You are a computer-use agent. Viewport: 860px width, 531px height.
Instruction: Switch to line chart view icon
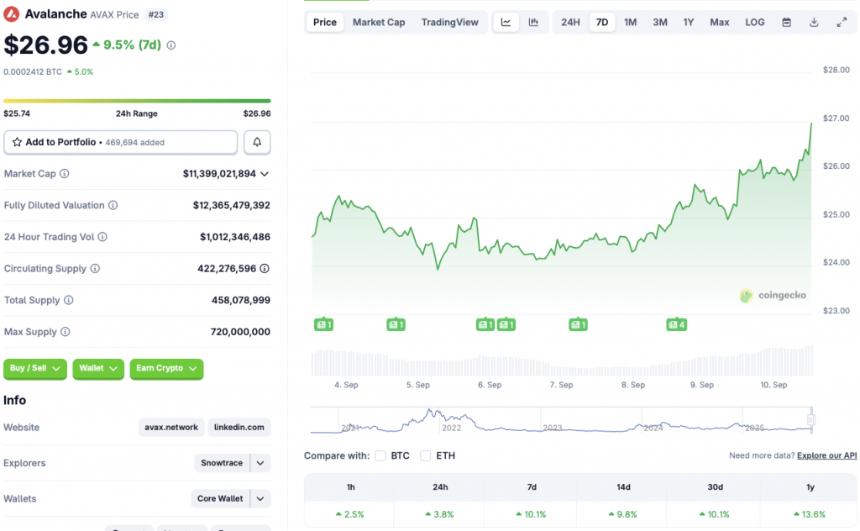tap(506, 22)
